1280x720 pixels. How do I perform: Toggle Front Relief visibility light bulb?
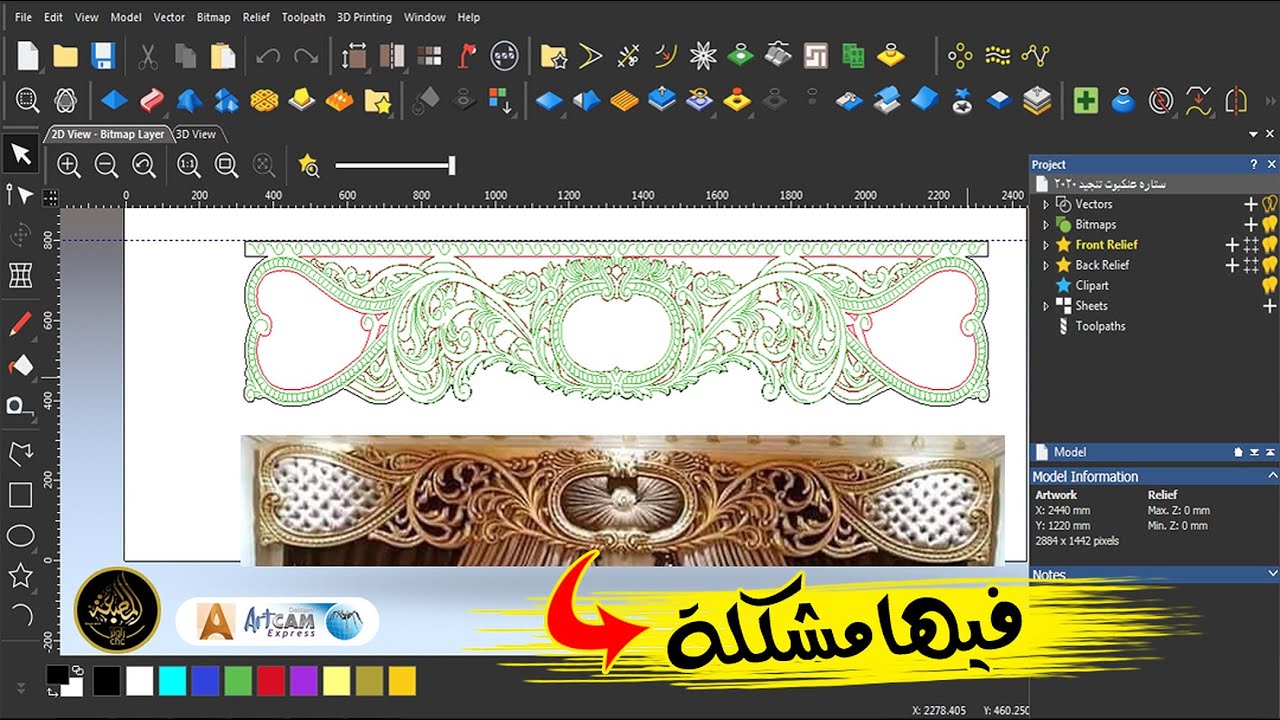(1270, 244)
